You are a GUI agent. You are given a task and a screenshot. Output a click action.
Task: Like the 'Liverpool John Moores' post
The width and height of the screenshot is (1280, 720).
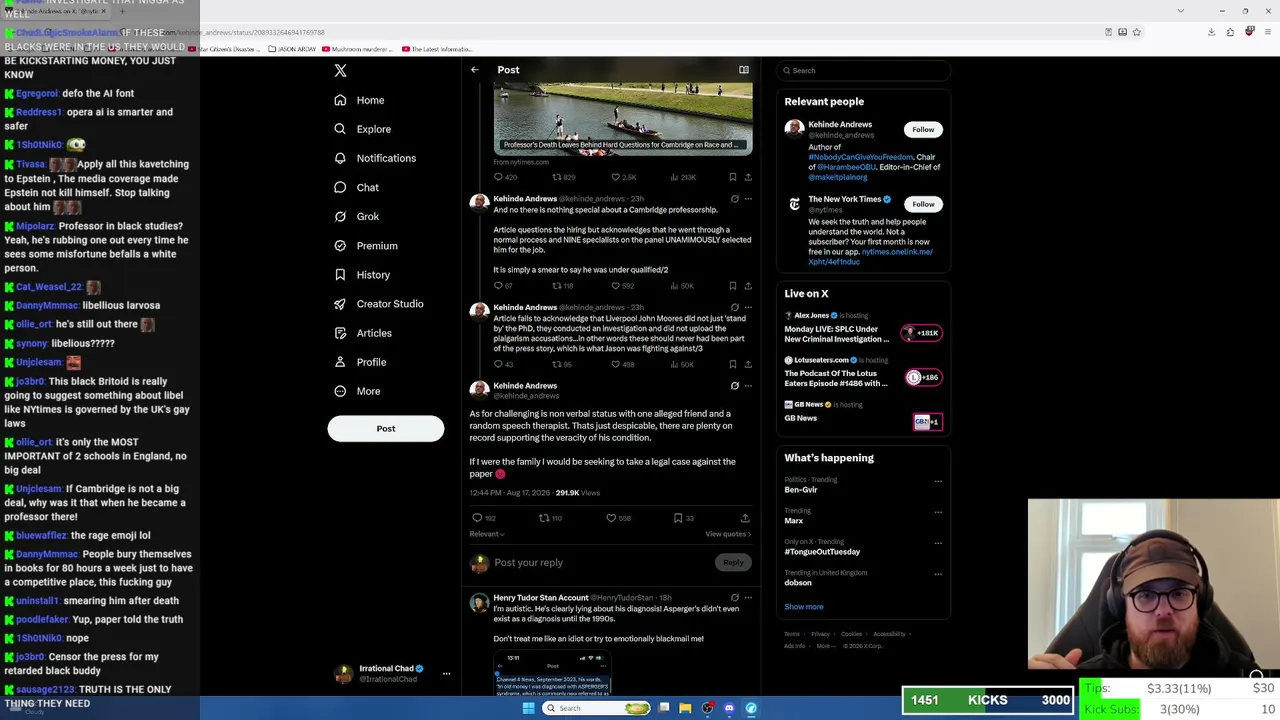(x=615, y=364)
